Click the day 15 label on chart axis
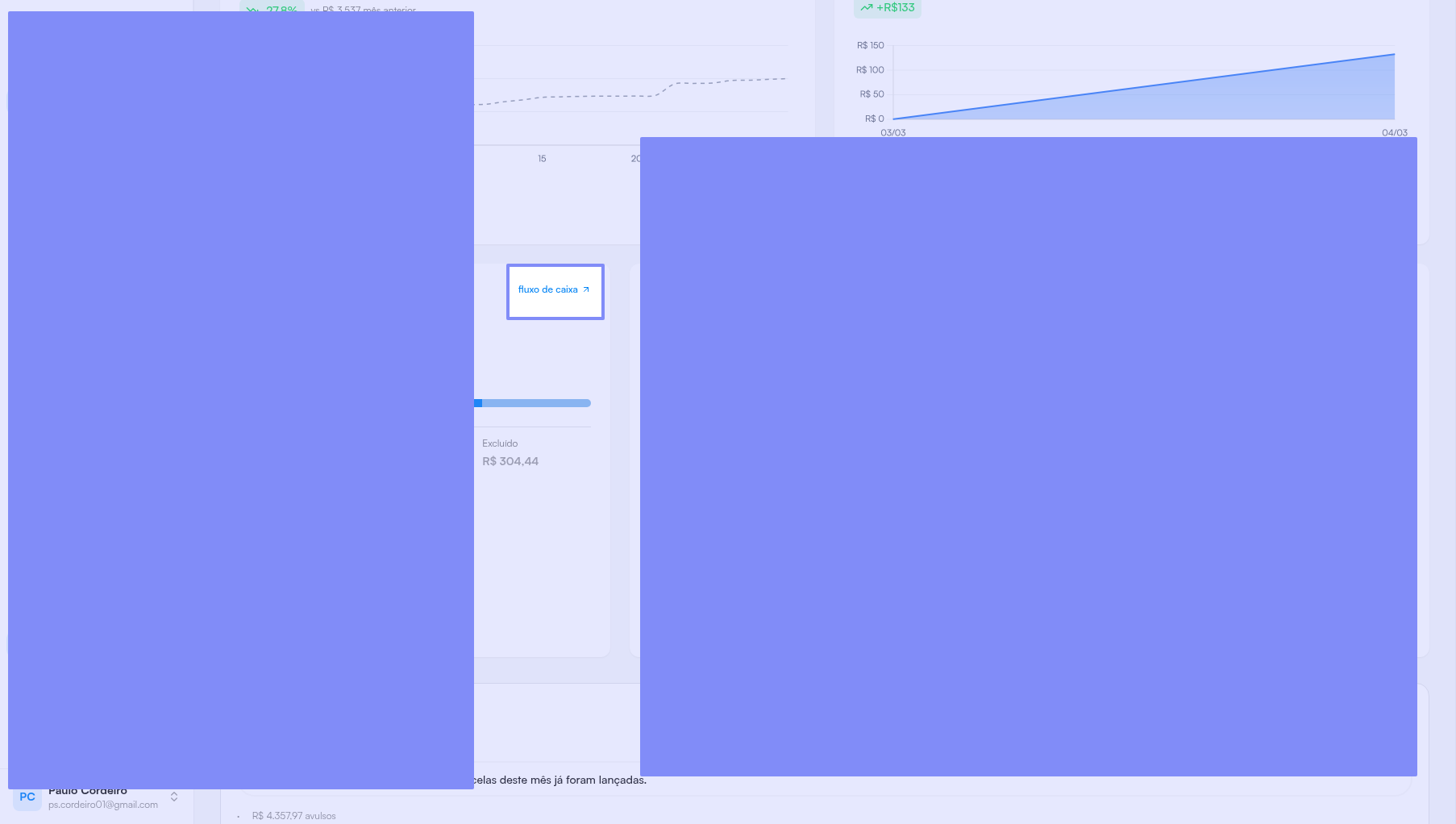Image resolution: width=1456 pixels, height=824 pixels. click(x=542, y=159)
